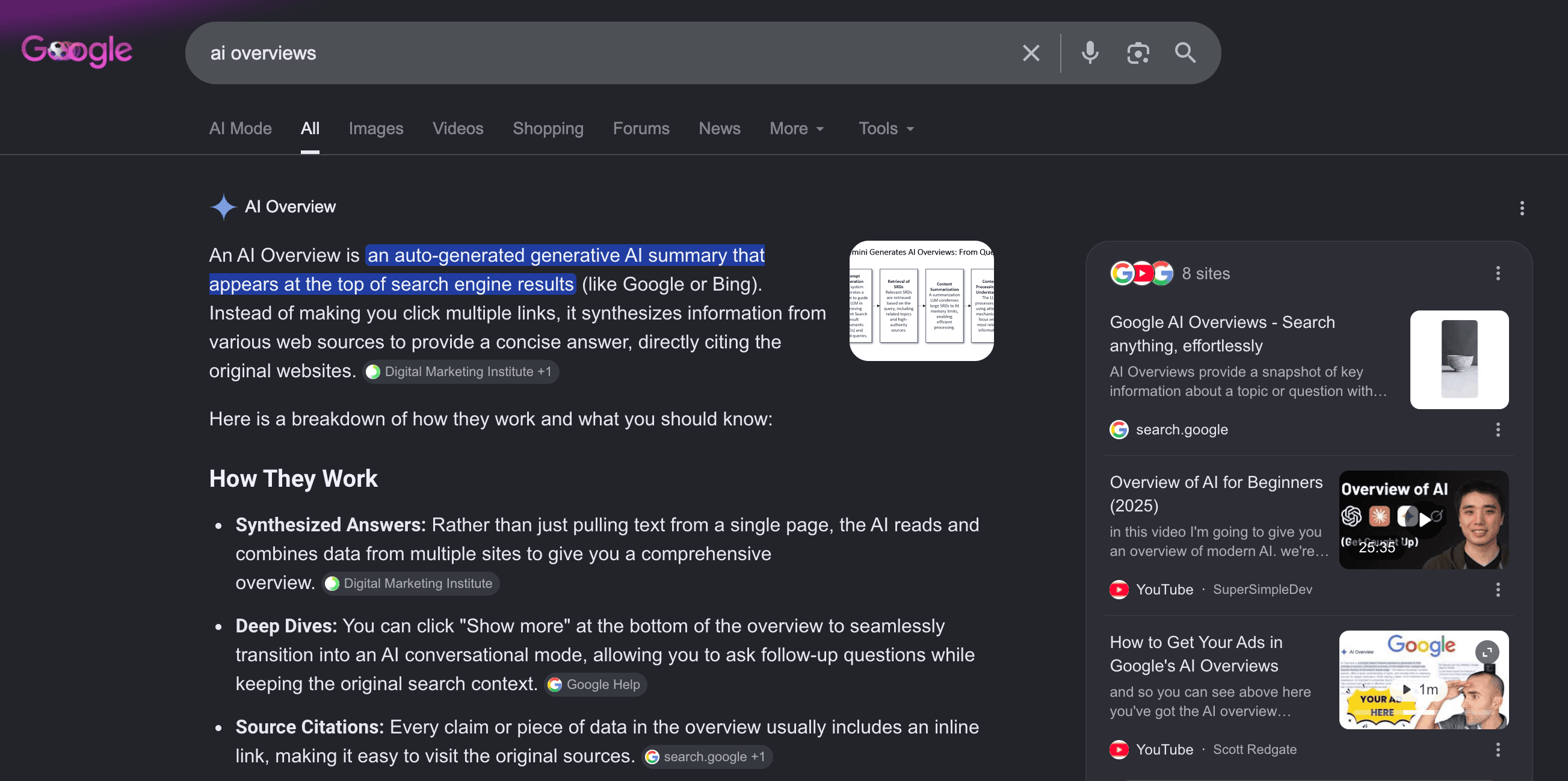Play the 1m Google Ads video thumbnail

coord(1424,679)
